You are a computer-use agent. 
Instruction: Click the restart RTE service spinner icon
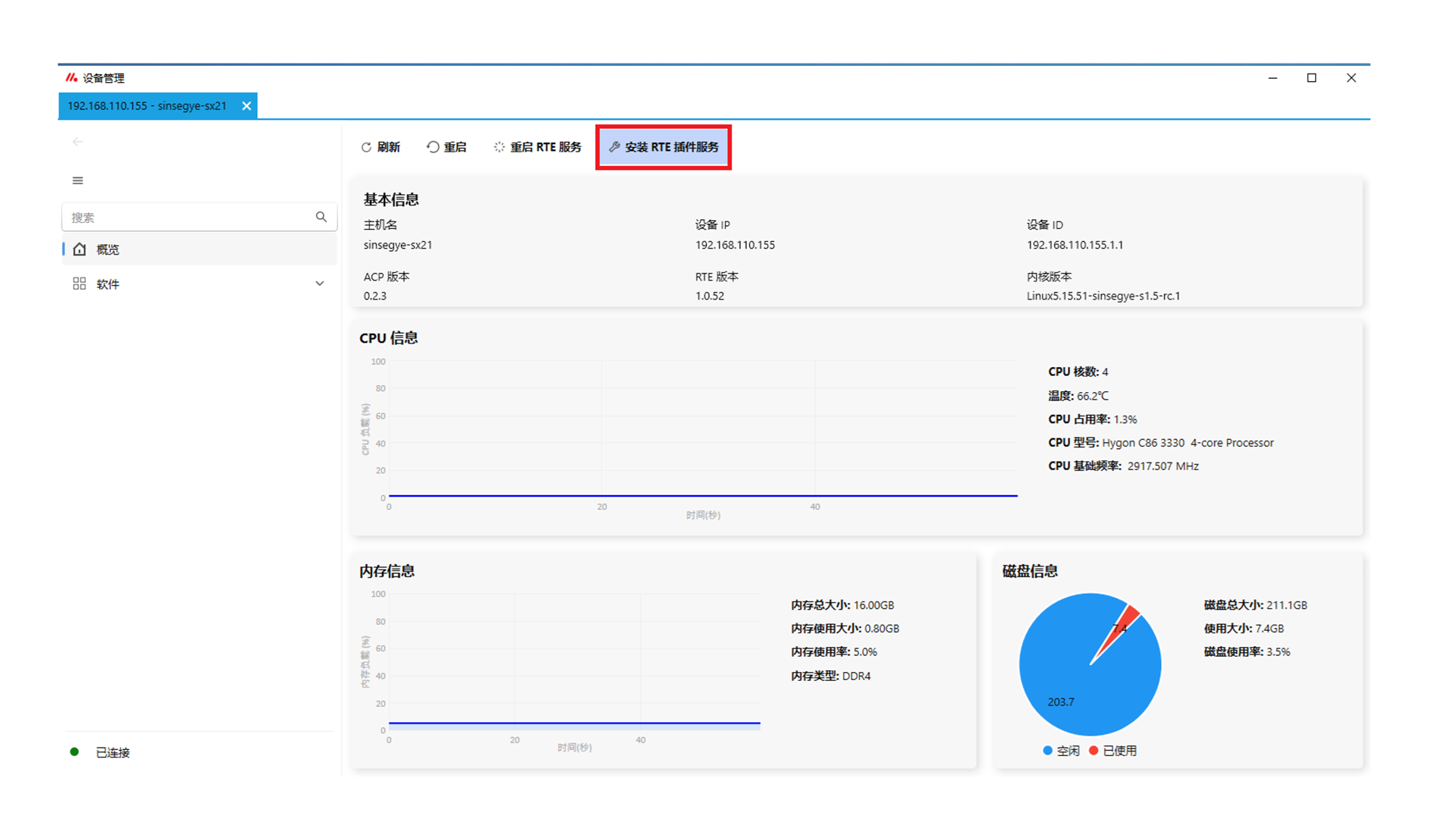tap(499, 147)
